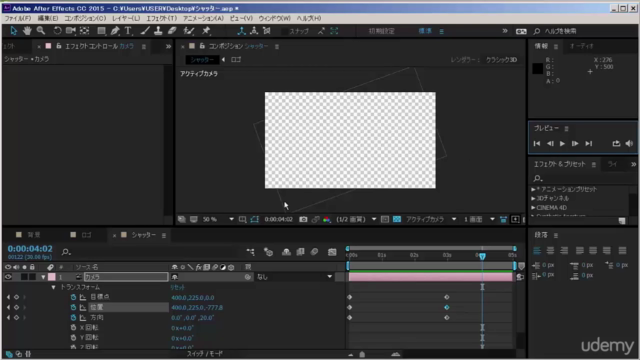
Task: Click the リセット link for トランスフォーム
Action: coord(178,287)
